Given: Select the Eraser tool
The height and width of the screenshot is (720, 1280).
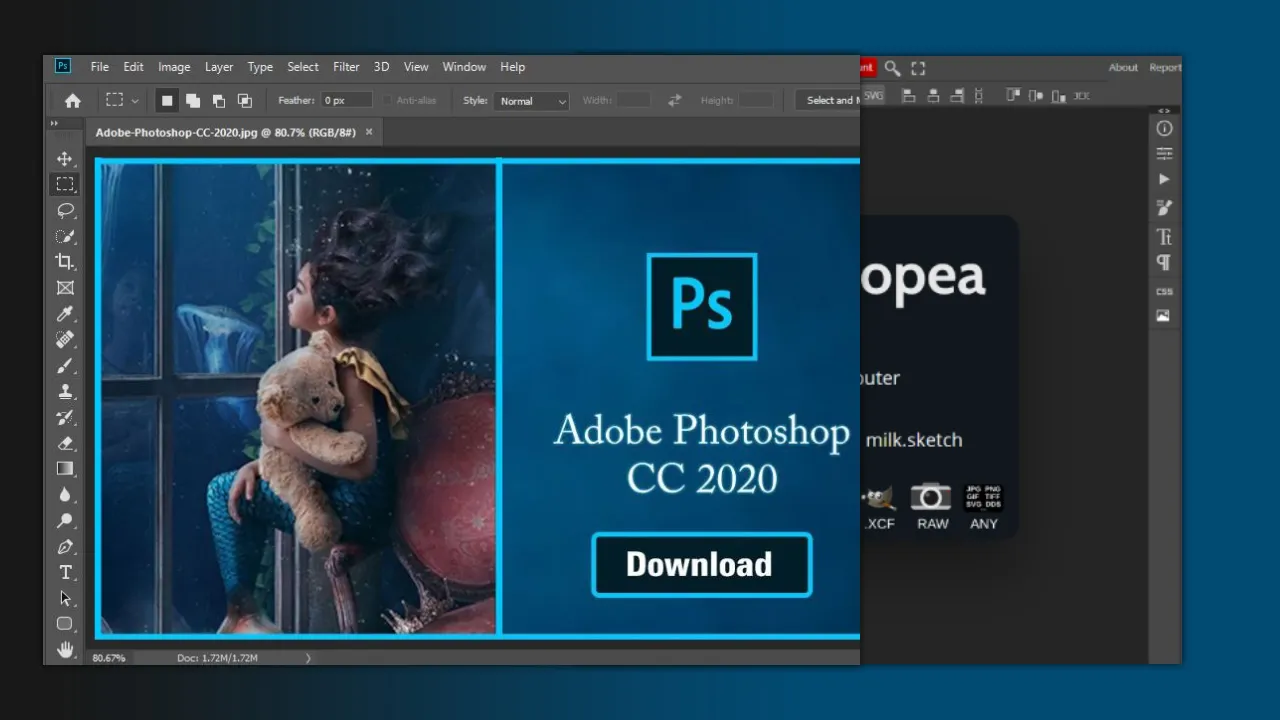Looking at the screenshot, I should pos(65,443).
